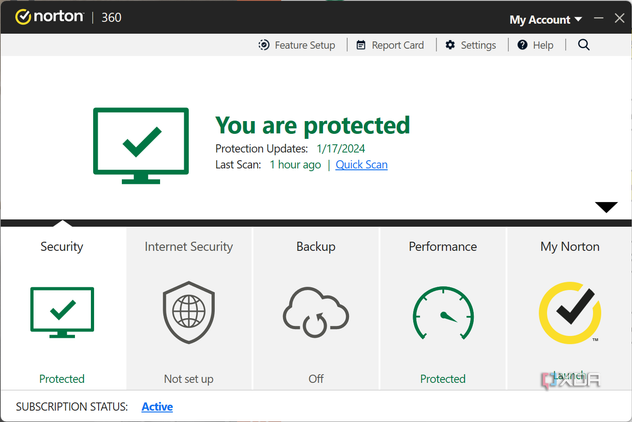Click the '1 hour ago' last scan text
This screenshot has height=422, width=632.
(x=295, y=164)
